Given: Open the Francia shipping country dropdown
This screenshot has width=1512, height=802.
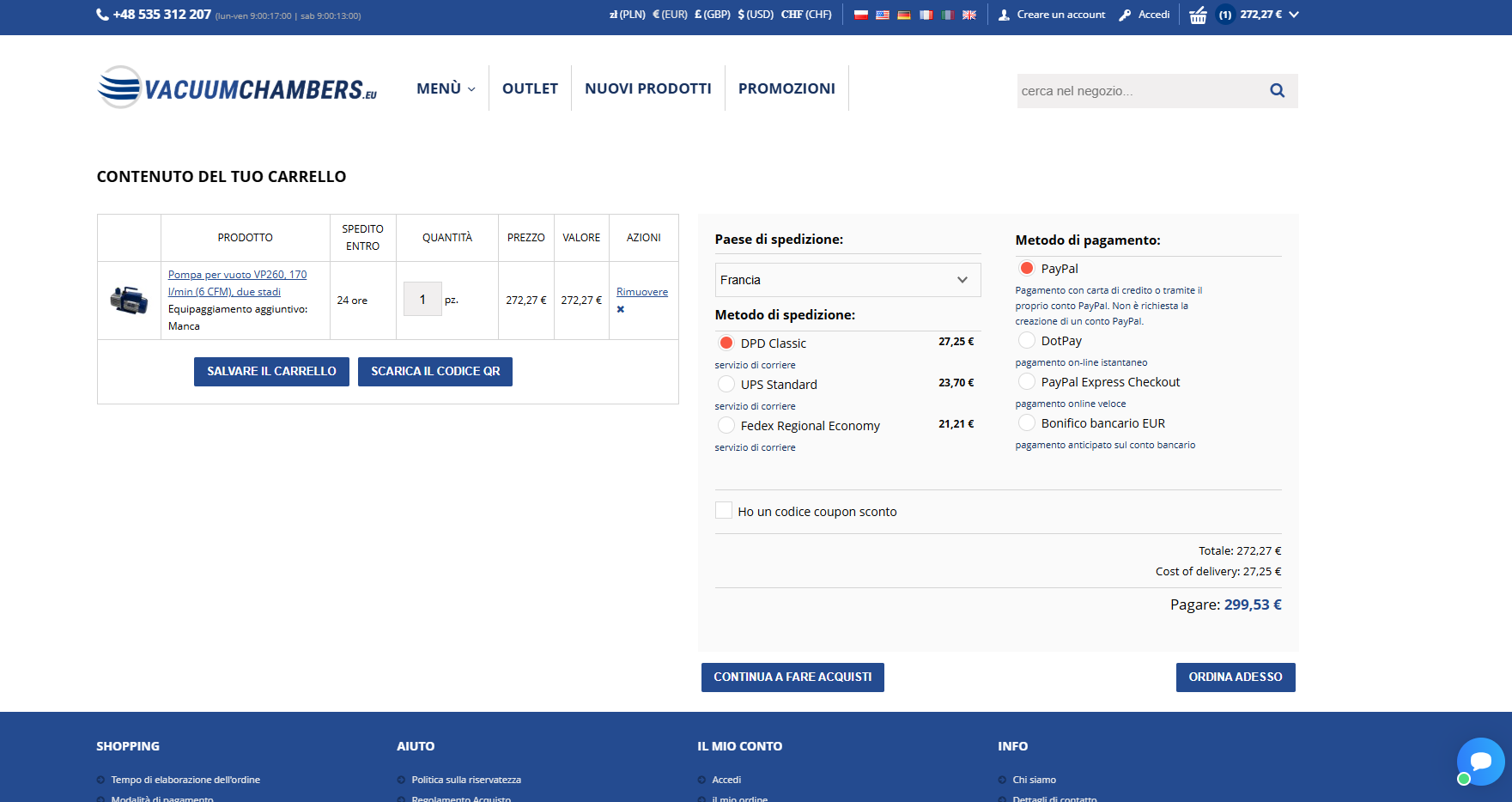Looking at the screenshot, I should tap(847, 280).
